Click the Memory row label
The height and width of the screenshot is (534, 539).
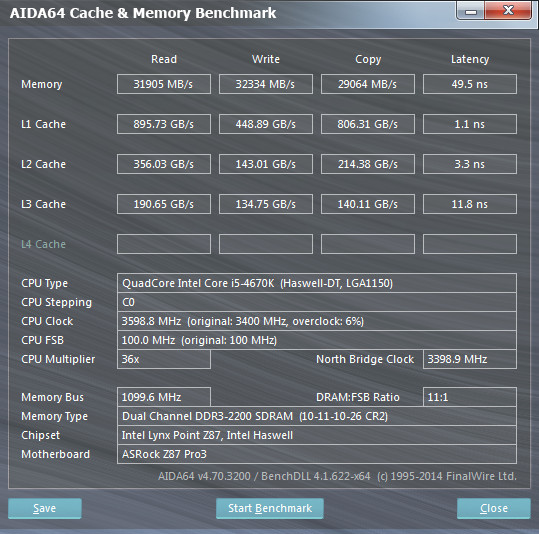pos(42,84)
